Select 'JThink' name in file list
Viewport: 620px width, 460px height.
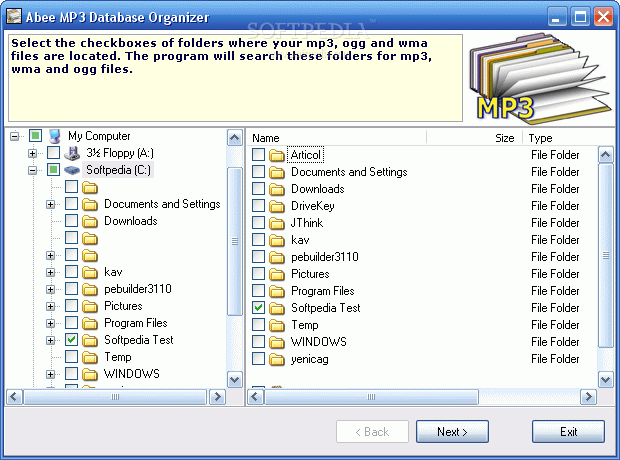[x=307, y=223]
